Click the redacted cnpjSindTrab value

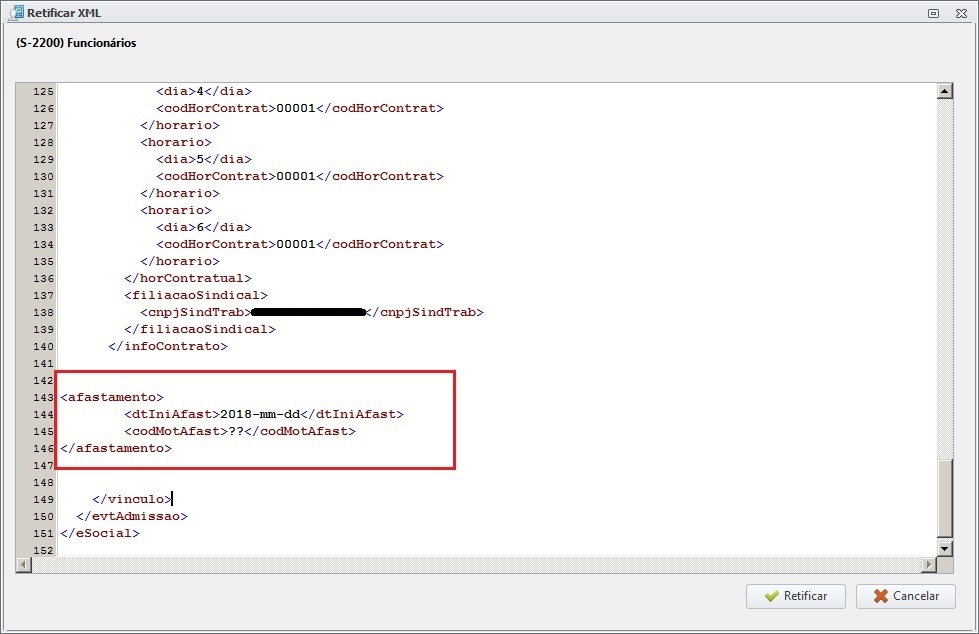(x=308, y=312)
